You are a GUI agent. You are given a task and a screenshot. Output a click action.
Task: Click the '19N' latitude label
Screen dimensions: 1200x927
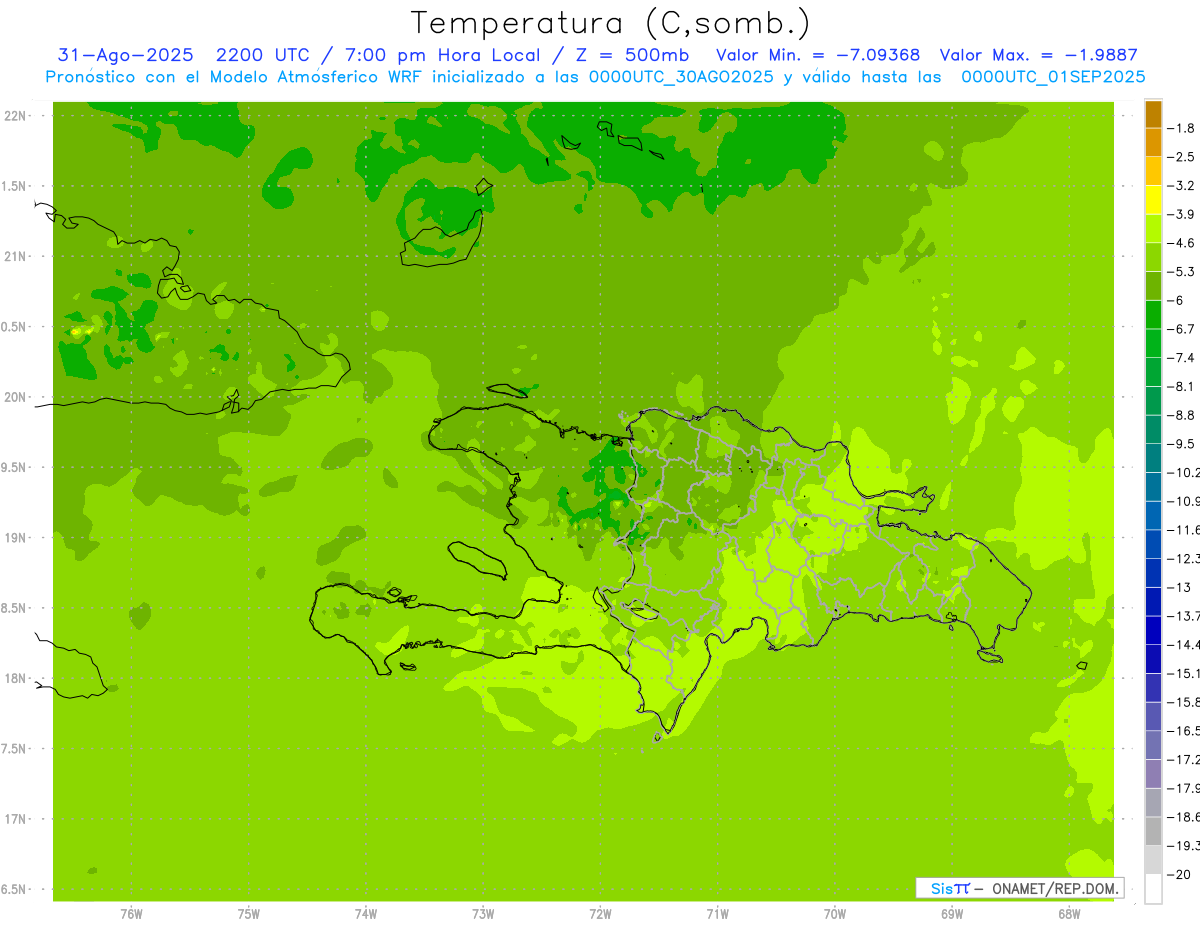[16, 538]
